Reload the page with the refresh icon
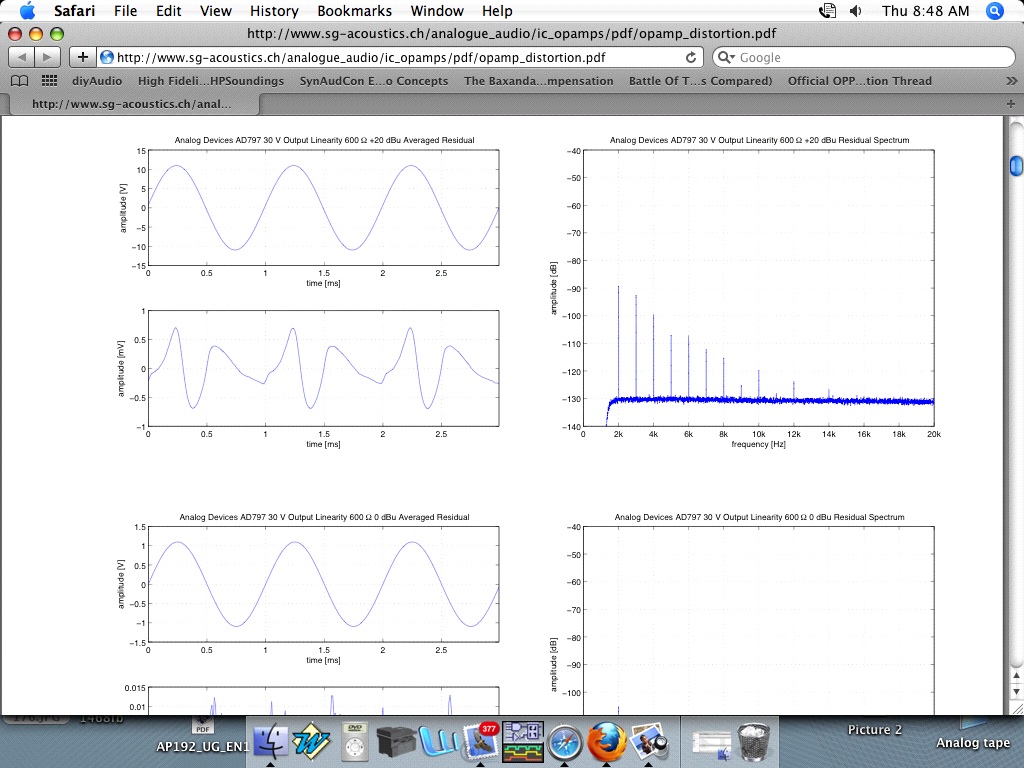 (x=690, y=57)
